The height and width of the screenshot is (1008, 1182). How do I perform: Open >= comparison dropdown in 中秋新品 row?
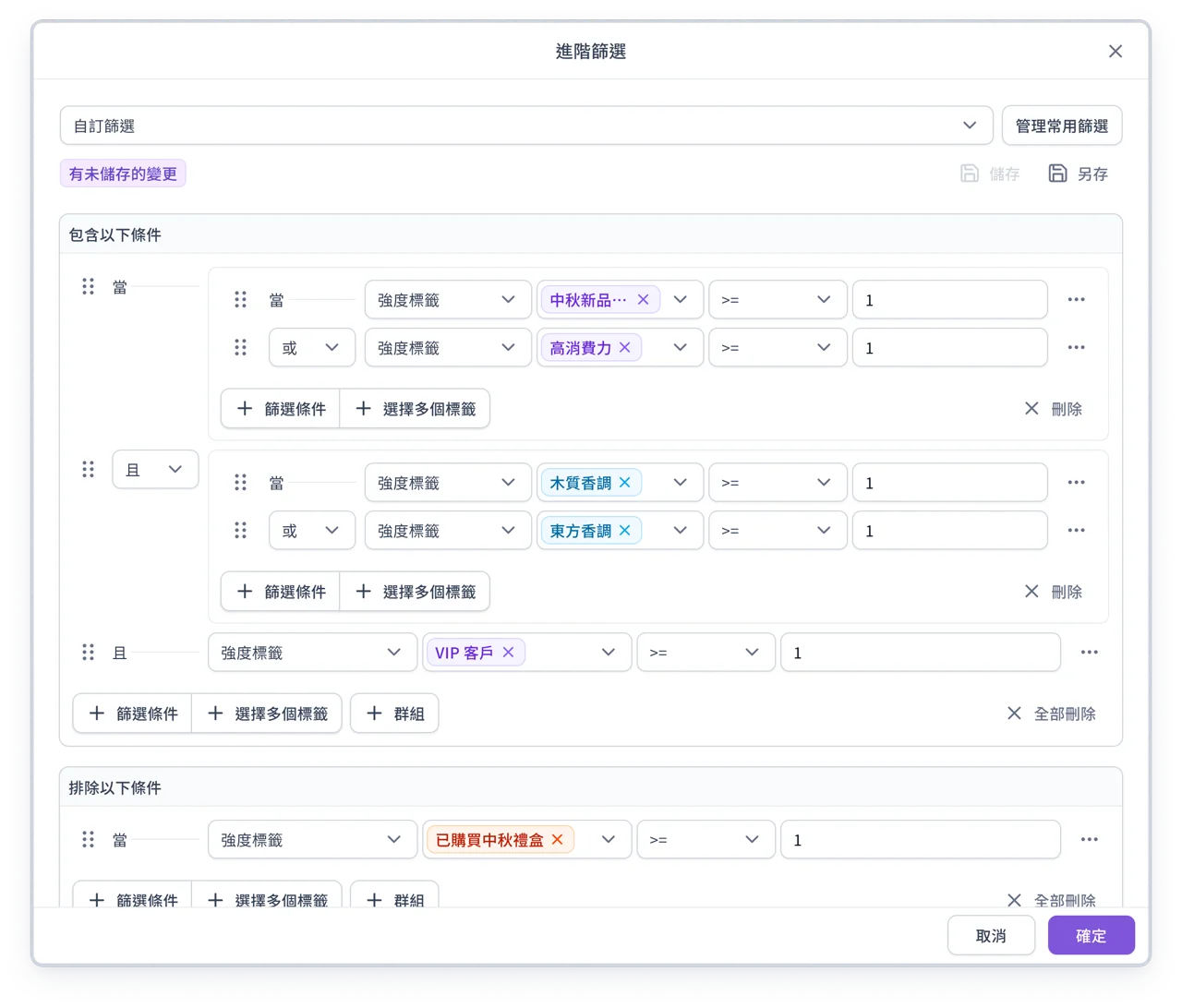(778, 300)
